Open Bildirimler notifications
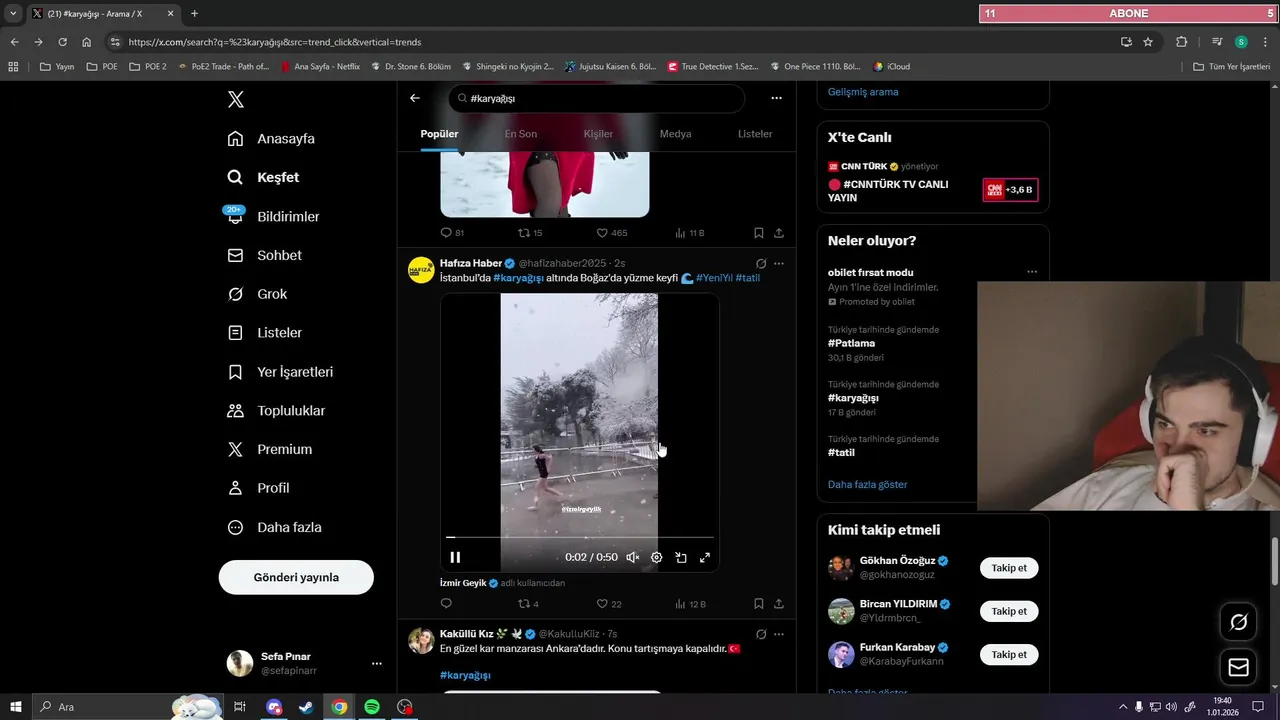This screenshot has width=1280, height=720. [x=273, y=216]
